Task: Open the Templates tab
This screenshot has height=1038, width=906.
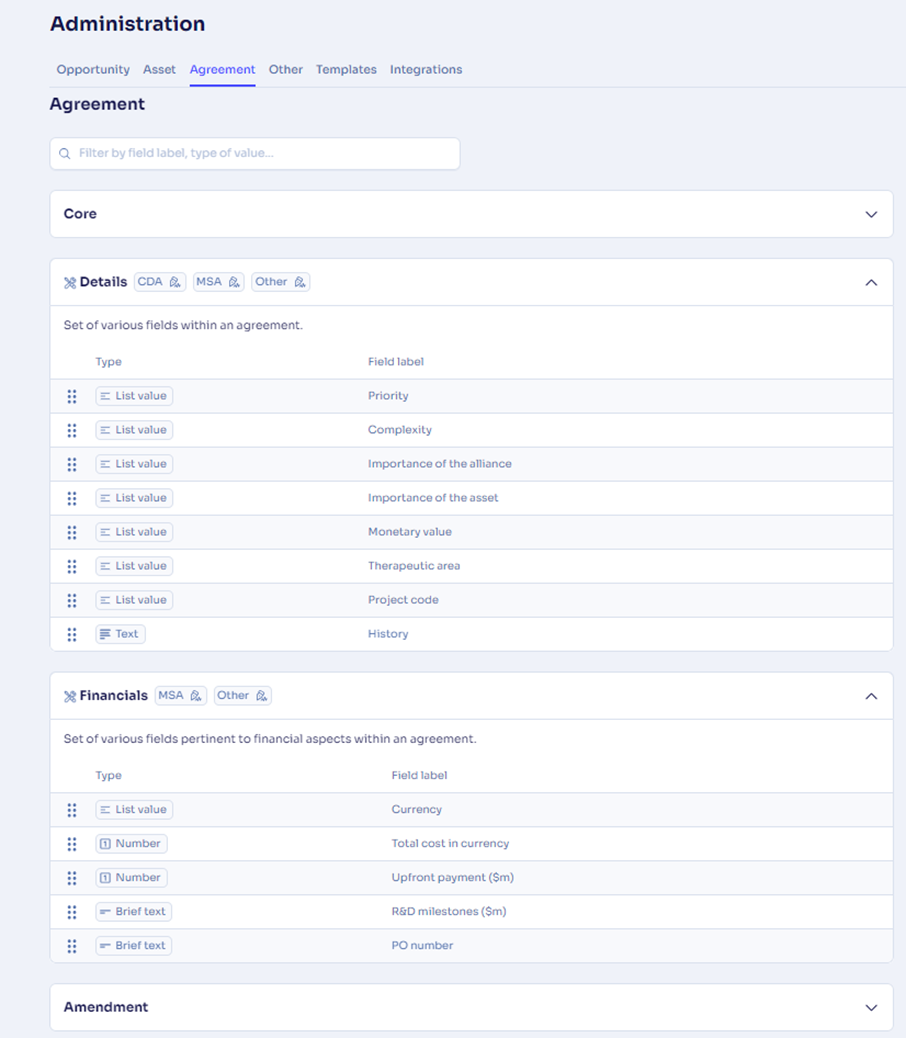Action: pos(346,70)
